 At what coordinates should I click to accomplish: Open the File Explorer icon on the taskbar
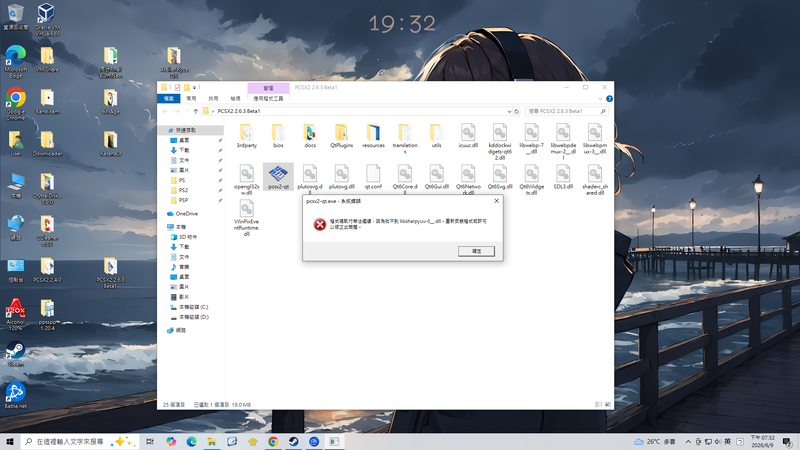(x=212, y=442)
